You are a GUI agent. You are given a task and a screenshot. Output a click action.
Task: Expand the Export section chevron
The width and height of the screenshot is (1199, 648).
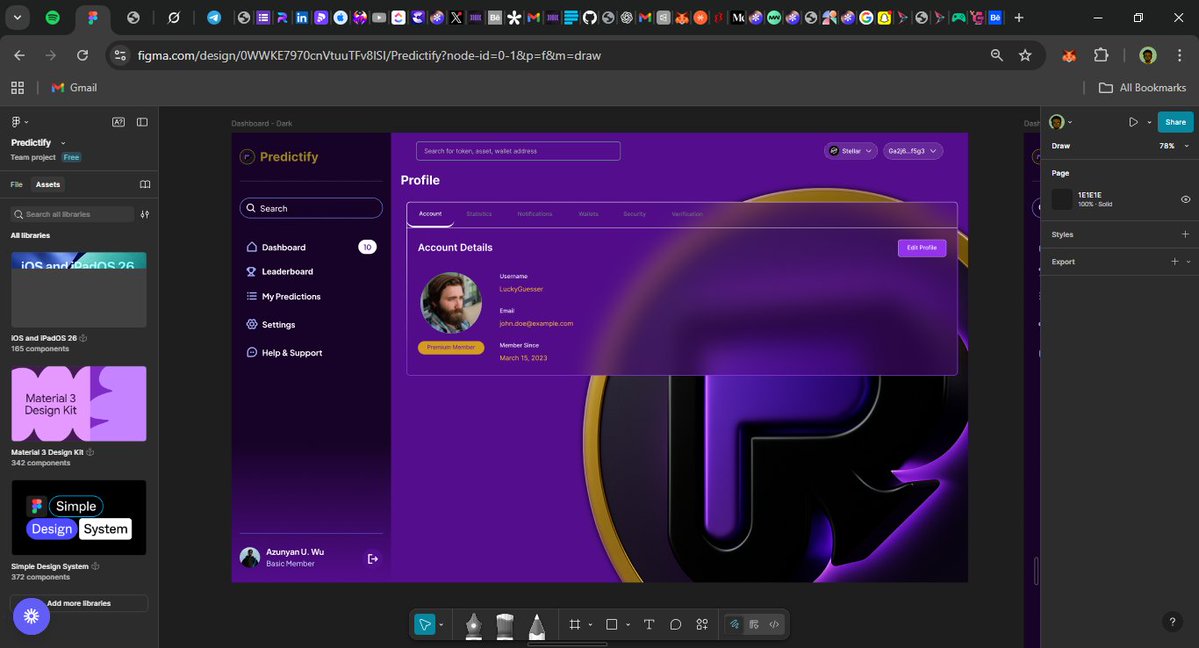click(1188, 262)
